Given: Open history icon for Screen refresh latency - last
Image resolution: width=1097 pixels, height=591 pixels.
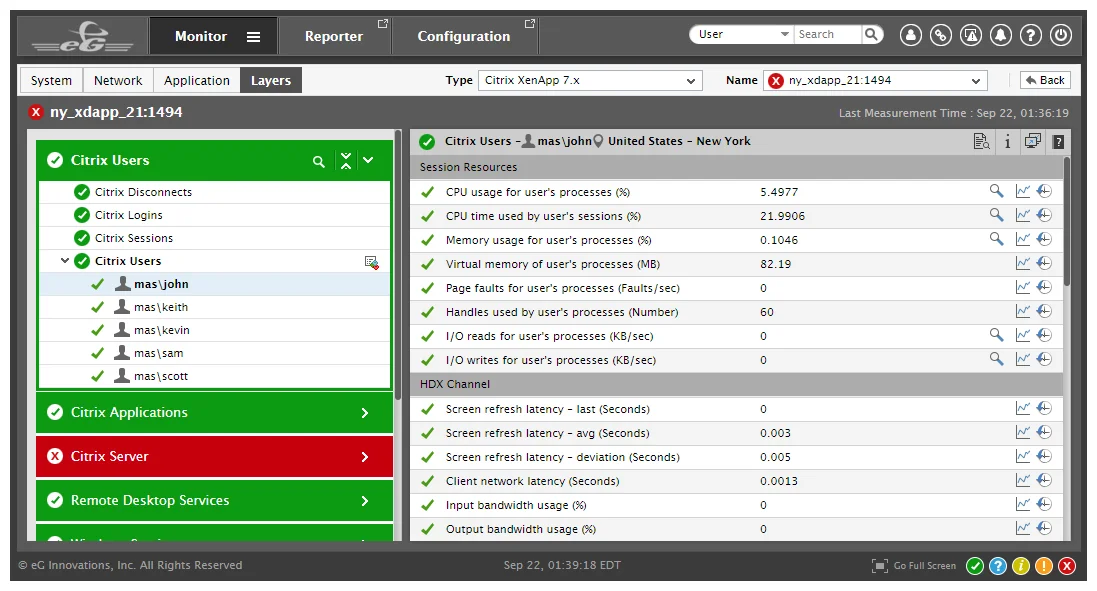Looking at the screenshot, I should tap(1045, 408).
